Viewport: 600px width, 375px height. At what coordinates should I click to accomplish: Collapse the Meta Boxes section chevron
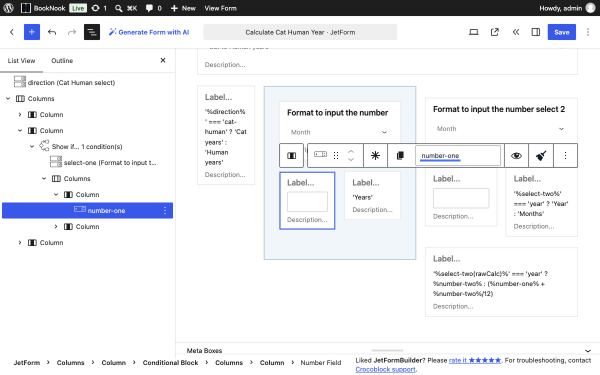click(588, 351)
